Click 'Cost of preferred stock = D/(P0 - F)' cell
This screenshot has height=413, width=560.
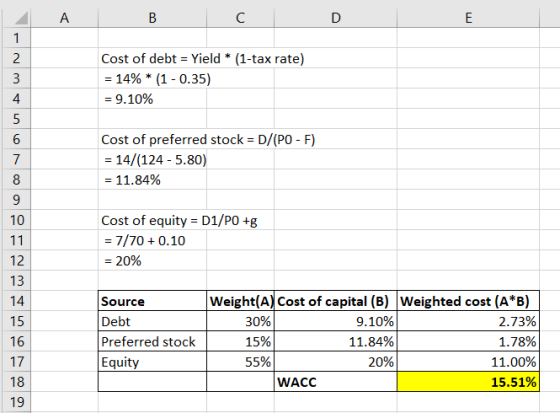[x=152, y=139]
